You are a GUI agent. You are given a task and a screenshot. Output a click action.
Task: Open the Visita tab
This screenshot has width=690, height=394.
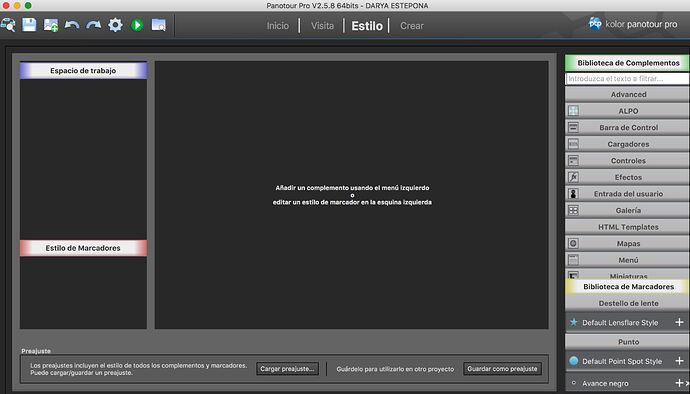coord(322,26)
